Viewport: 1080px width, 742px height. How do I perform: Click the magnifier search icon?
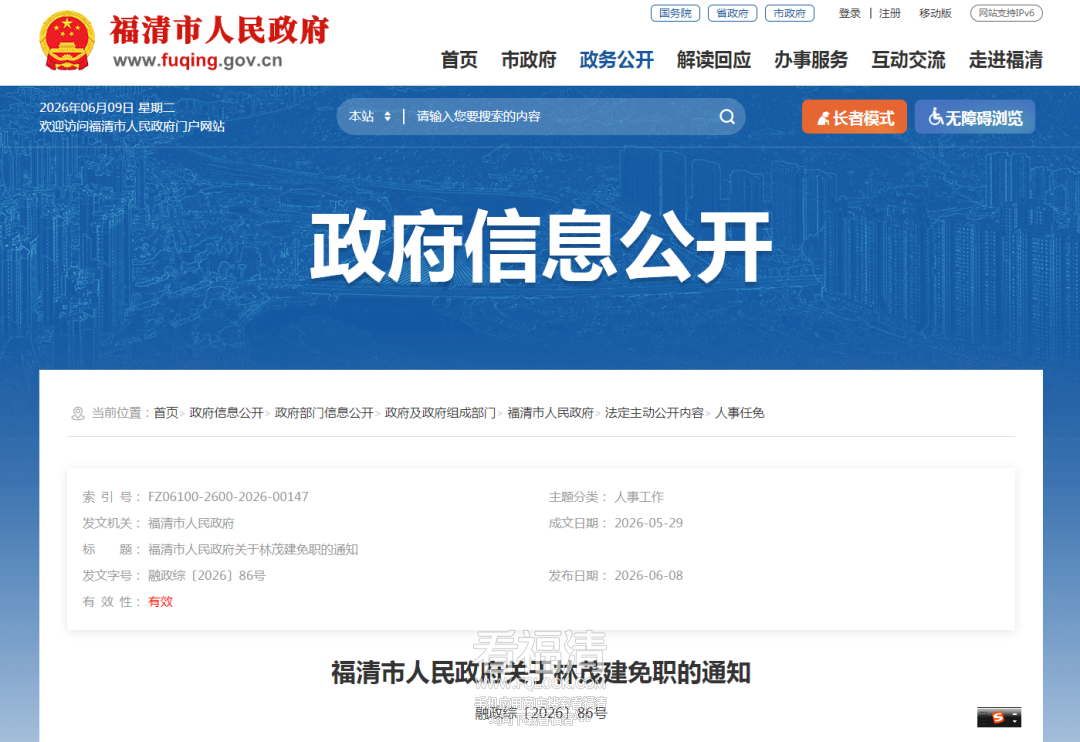tap(727, 117)
